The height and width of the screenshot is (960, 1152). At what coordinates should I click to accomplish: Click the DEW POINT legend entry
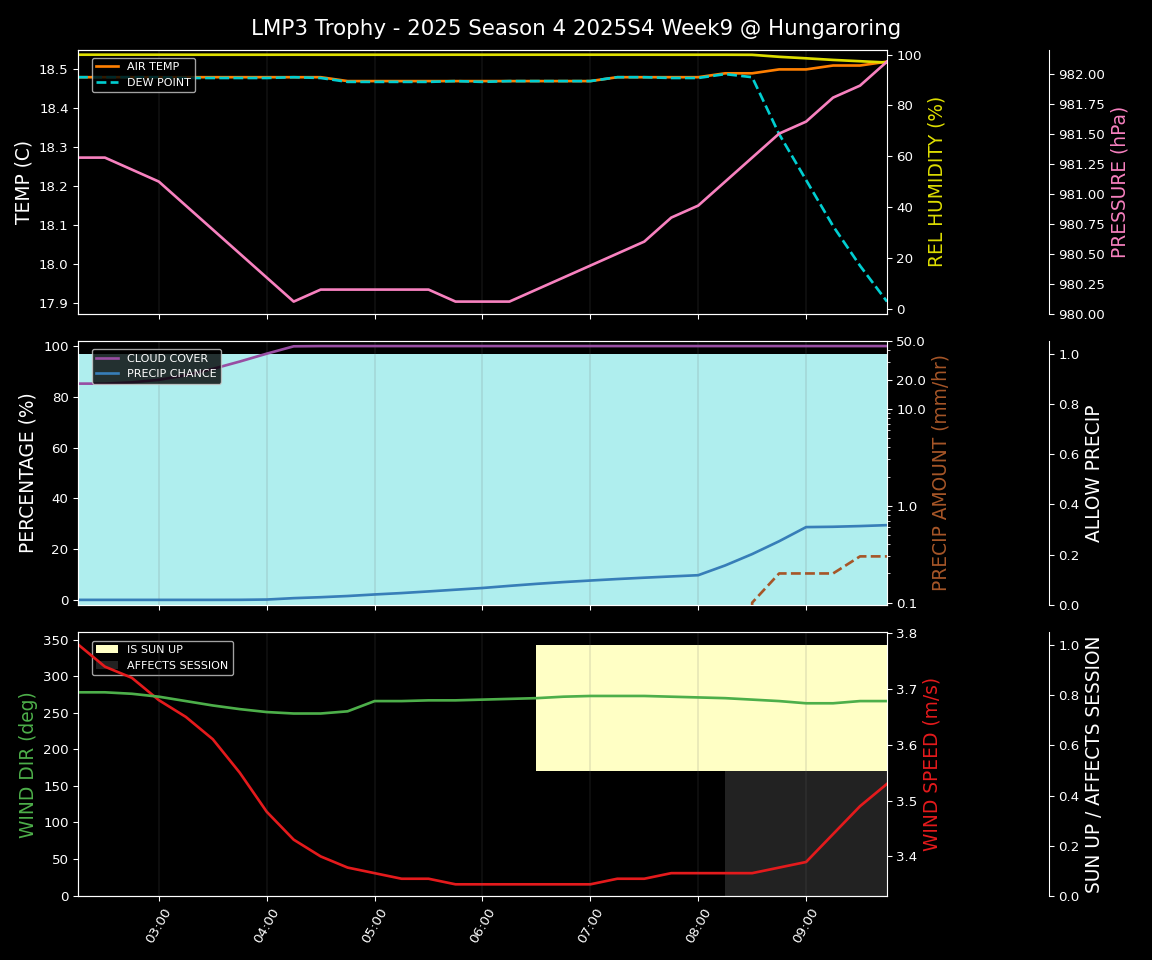[158, 83]
